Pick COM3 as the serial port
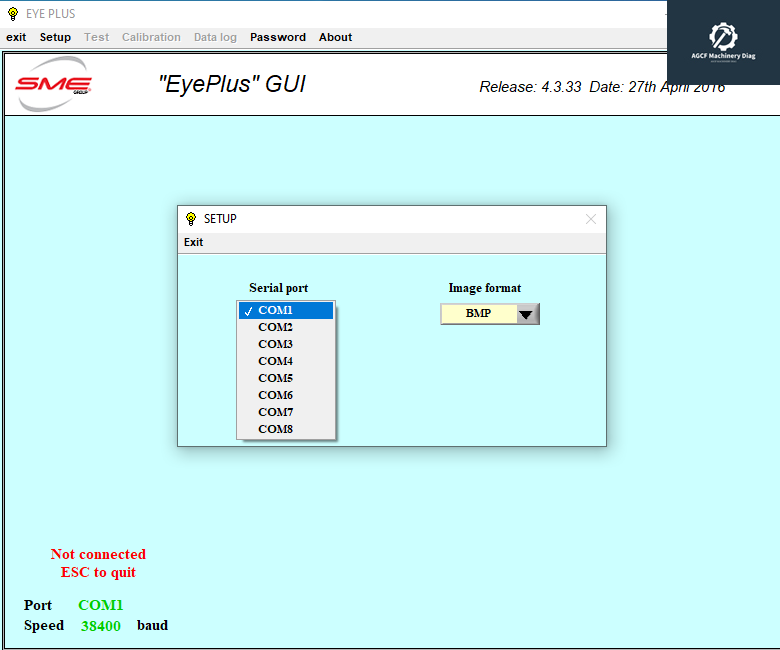The image size is (780, 650). pyautogui.click(x=276, y=344)
